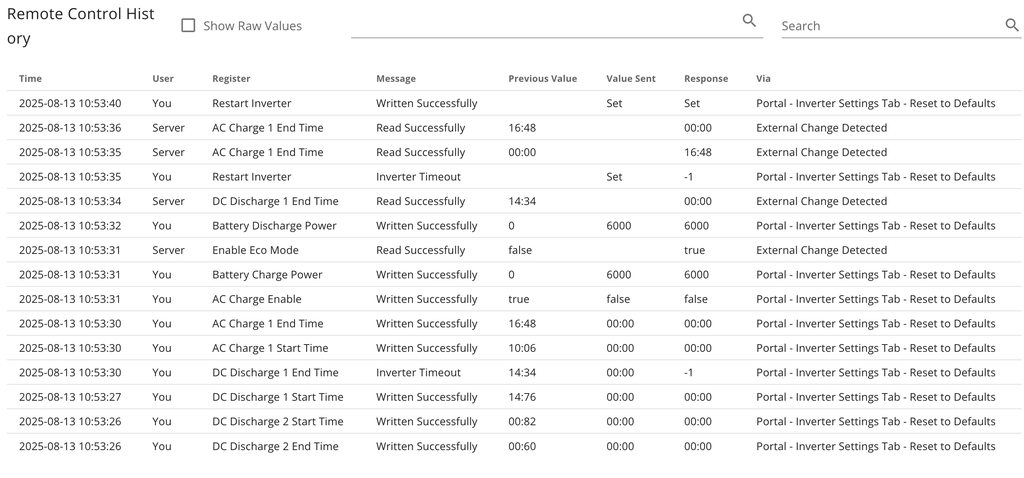
Task: Enable the Show Raw Values checkbox
Action: 188,26
